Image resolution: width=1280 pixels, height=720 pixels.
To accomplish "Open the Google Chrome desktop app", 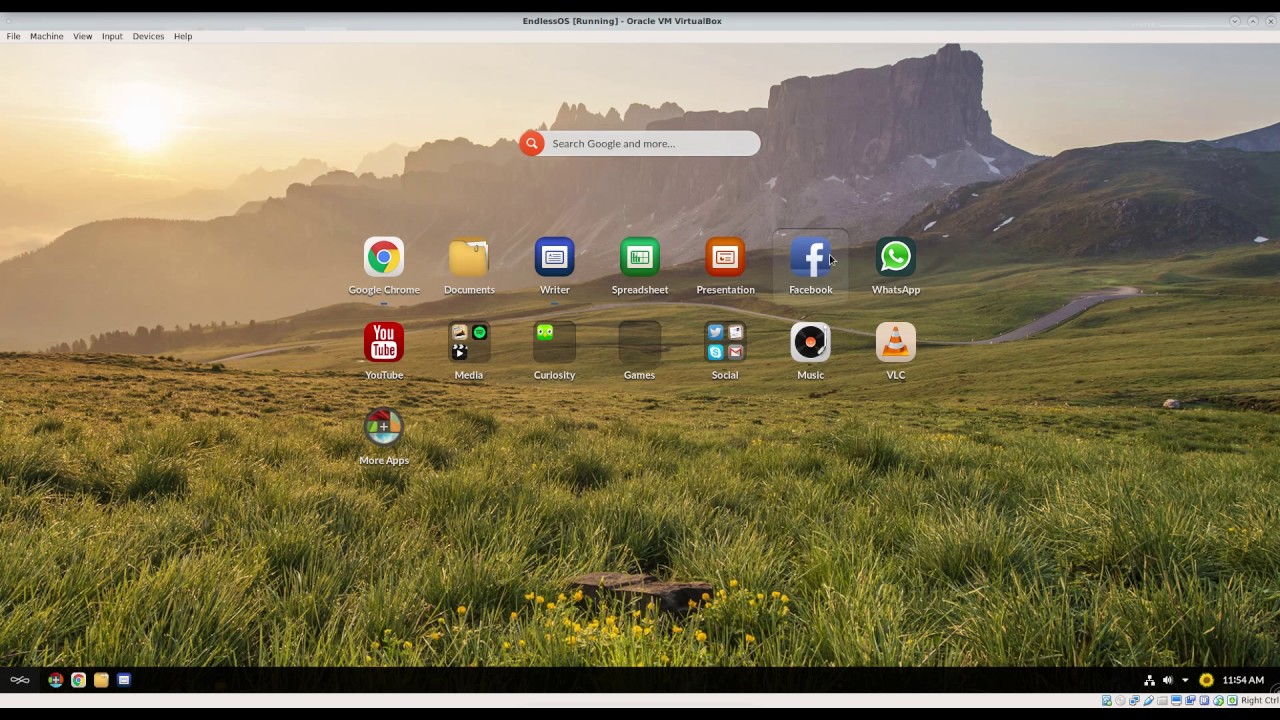I will point(384,267).
